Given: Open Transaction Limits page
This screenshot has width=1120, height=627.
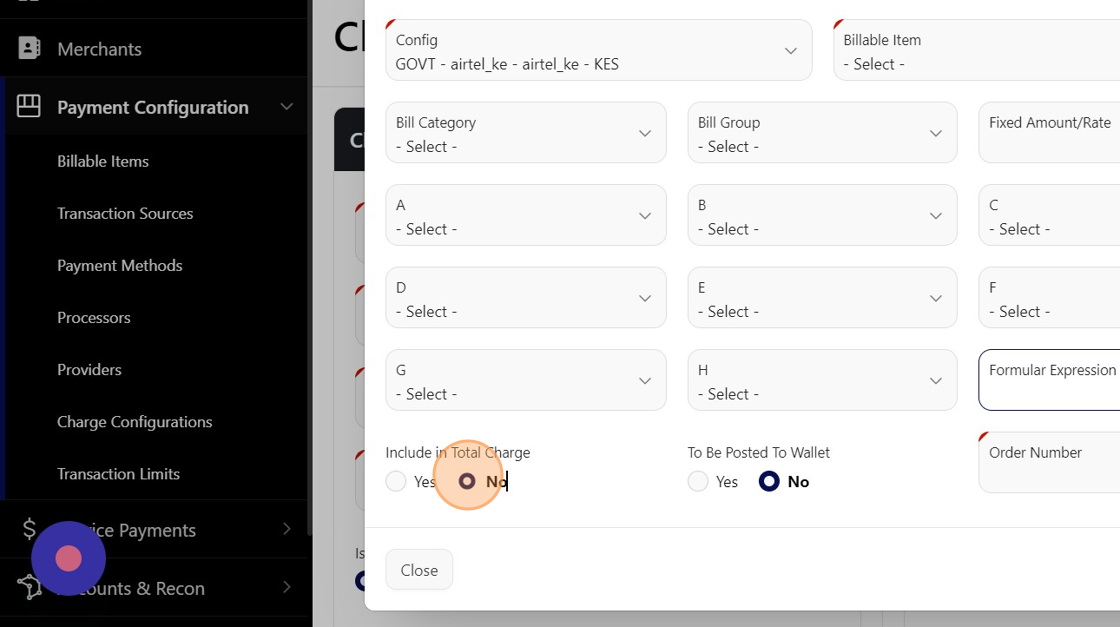Looking at the screenshot, I should click(x=118, y=474).
